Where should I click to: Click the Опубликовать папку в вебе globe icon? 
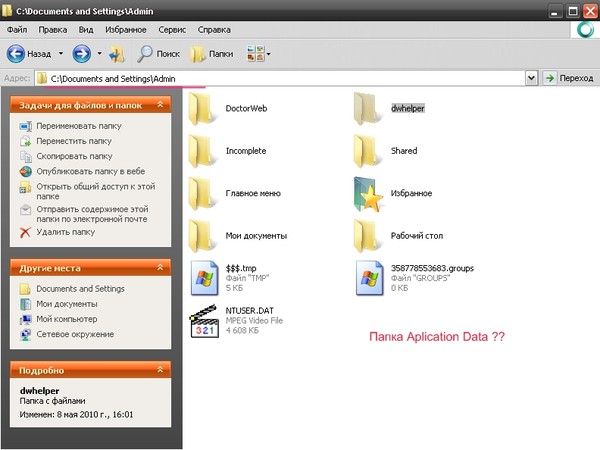point(26,171)
